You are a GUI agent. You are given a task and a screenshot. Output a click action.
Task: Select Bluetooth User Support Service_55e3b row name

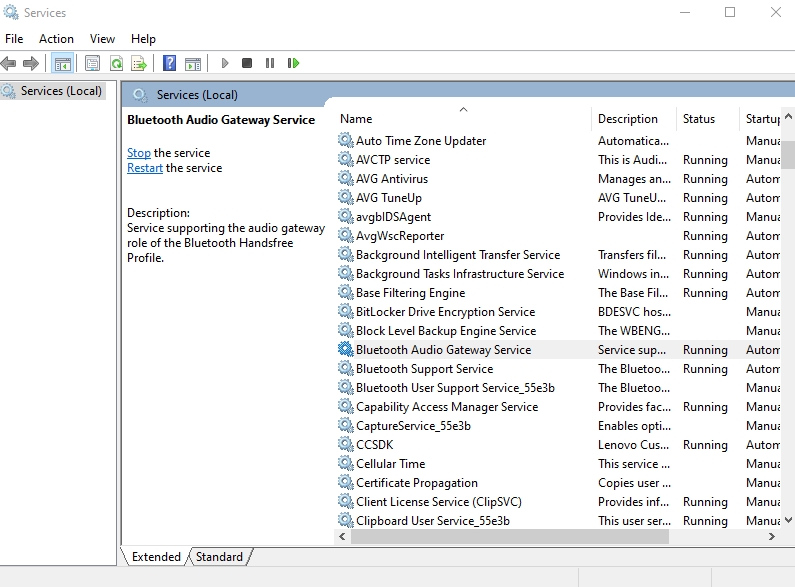click(455, 388)
